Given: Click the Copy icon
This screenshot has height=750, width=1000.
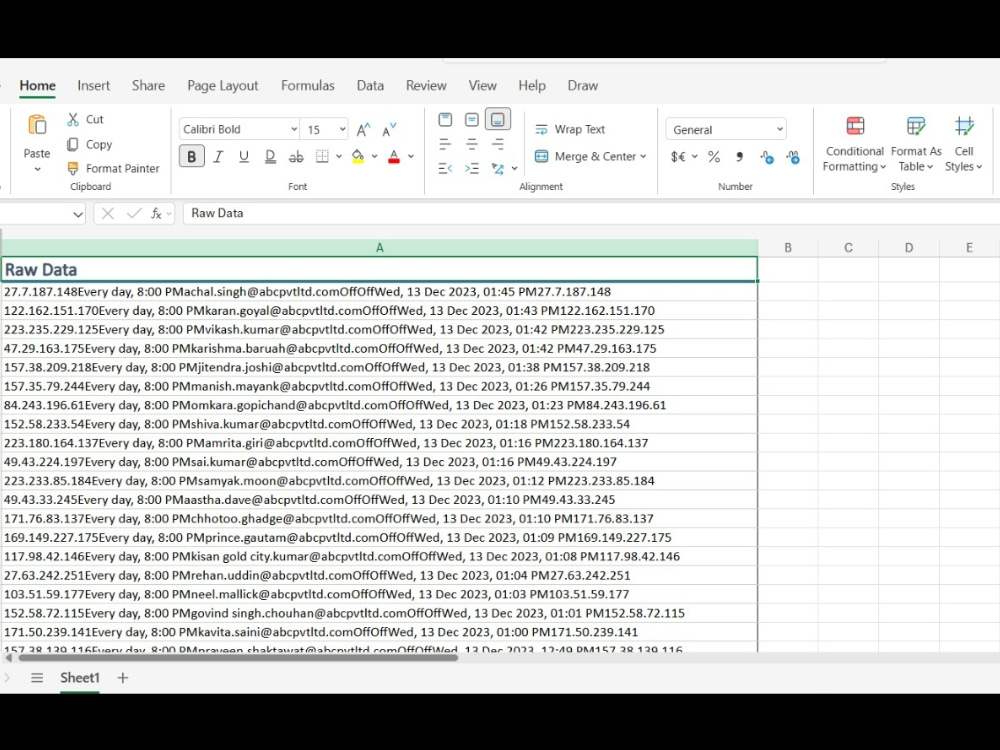Looking at the screenshot, I should pos(73,145).
